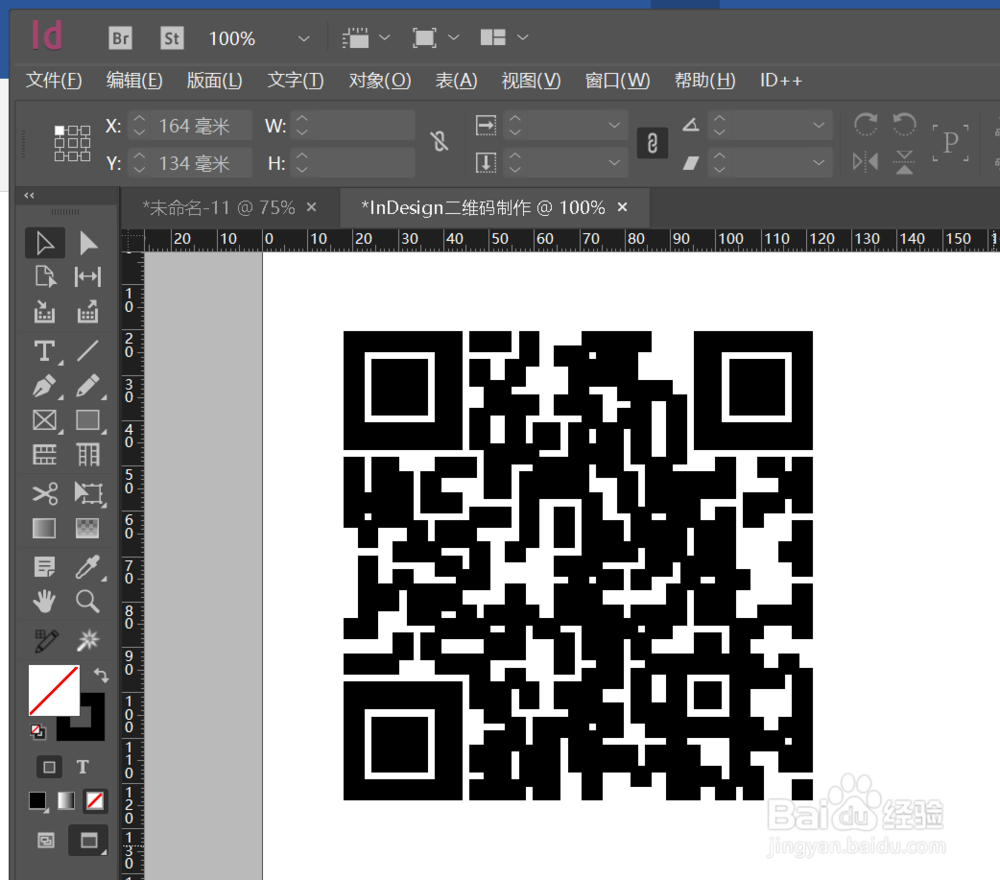Open Adobe Stock with St icon
This screenshot has width=1000, height=880.
pos(172,38)
